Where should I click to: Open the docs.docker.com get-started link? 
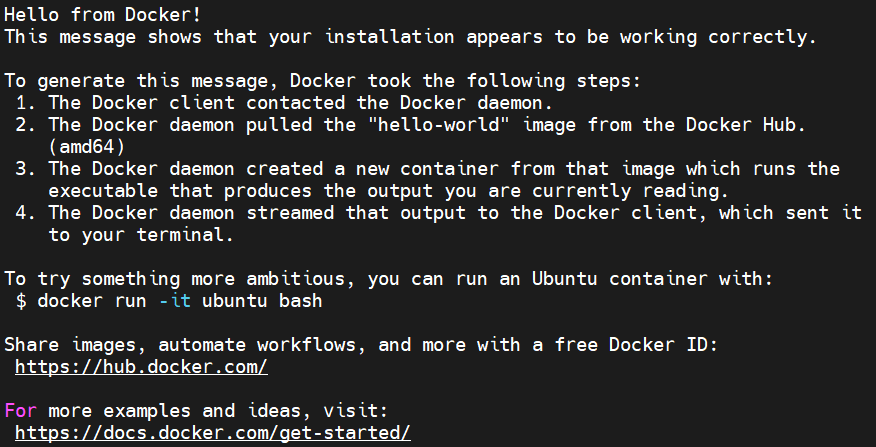point(212,432)
